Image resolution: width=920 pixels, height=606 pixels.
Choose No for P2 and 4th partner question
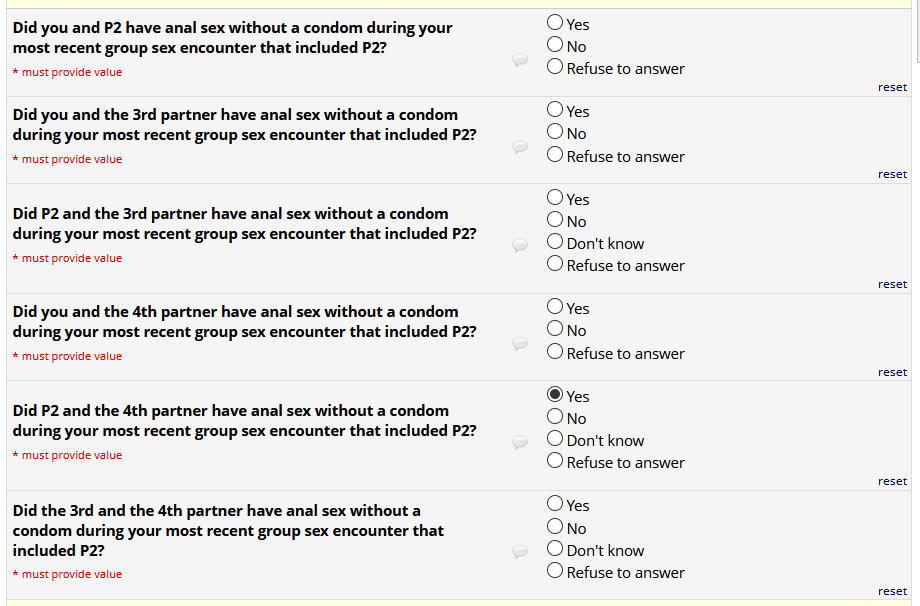555,418
